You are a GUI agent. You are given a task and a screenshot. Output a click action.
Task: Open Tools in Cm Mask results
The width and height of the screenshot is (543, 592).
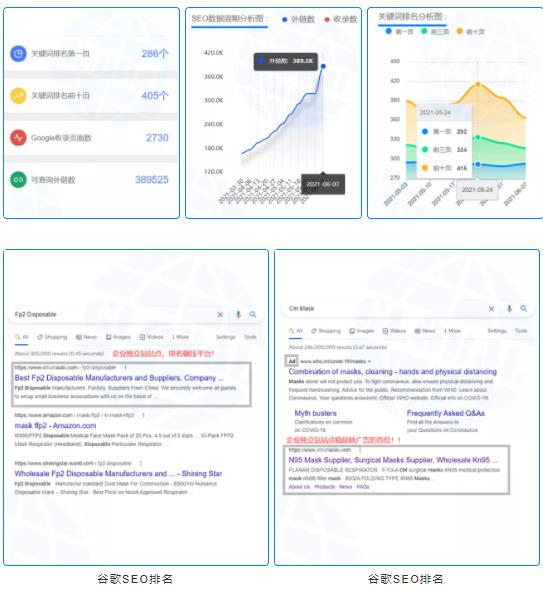click(x=521, y=331)
